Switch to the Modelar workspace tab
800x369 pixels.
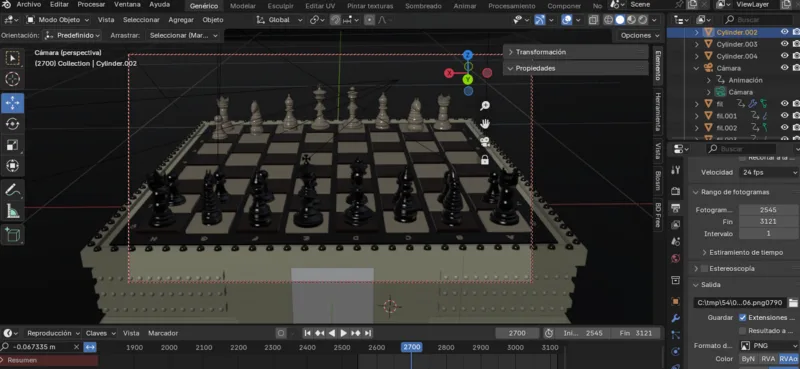point(243,6)
